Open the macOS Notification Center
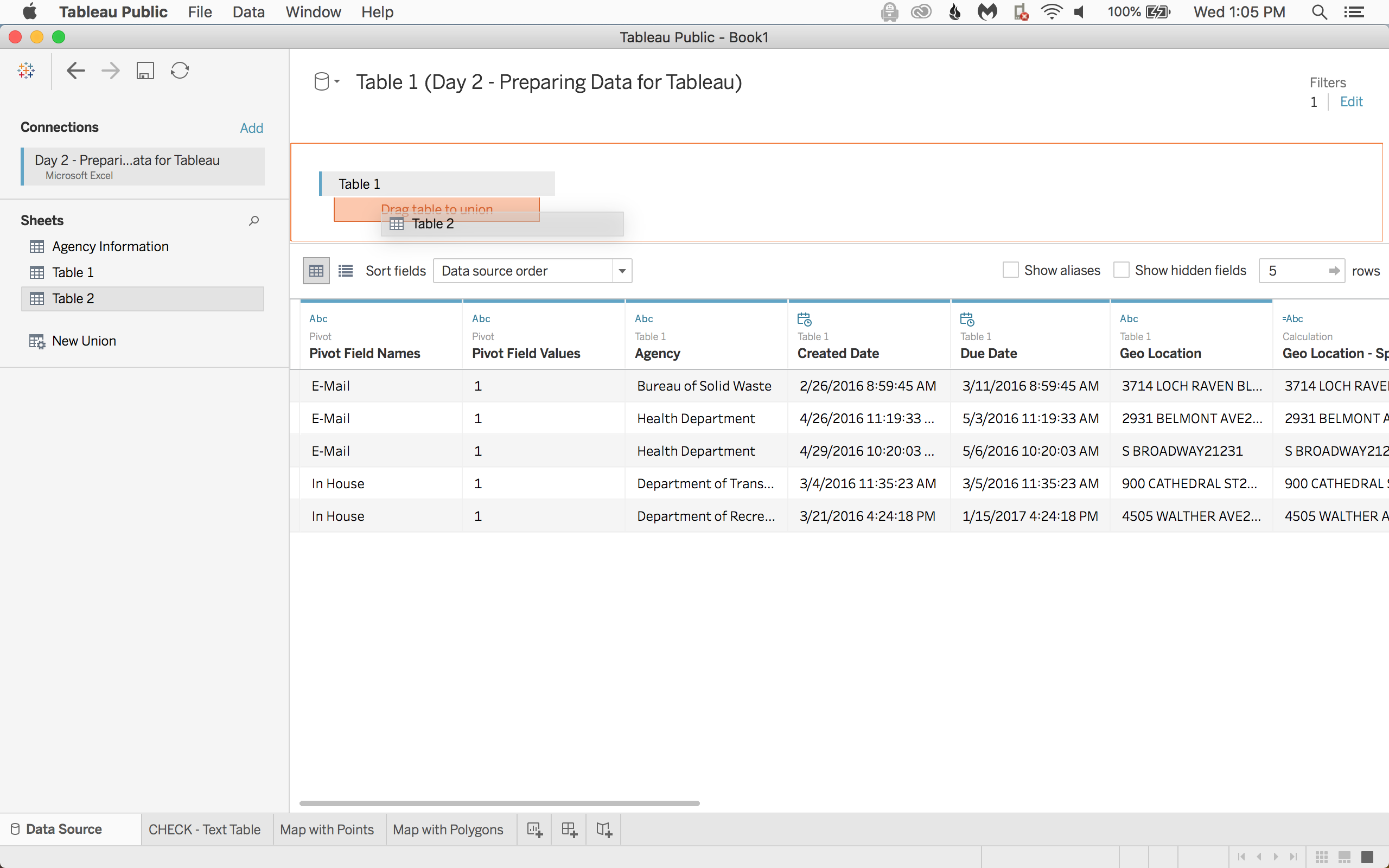The width and height of the screenshot is (1389, 868). coord(1354,12)
